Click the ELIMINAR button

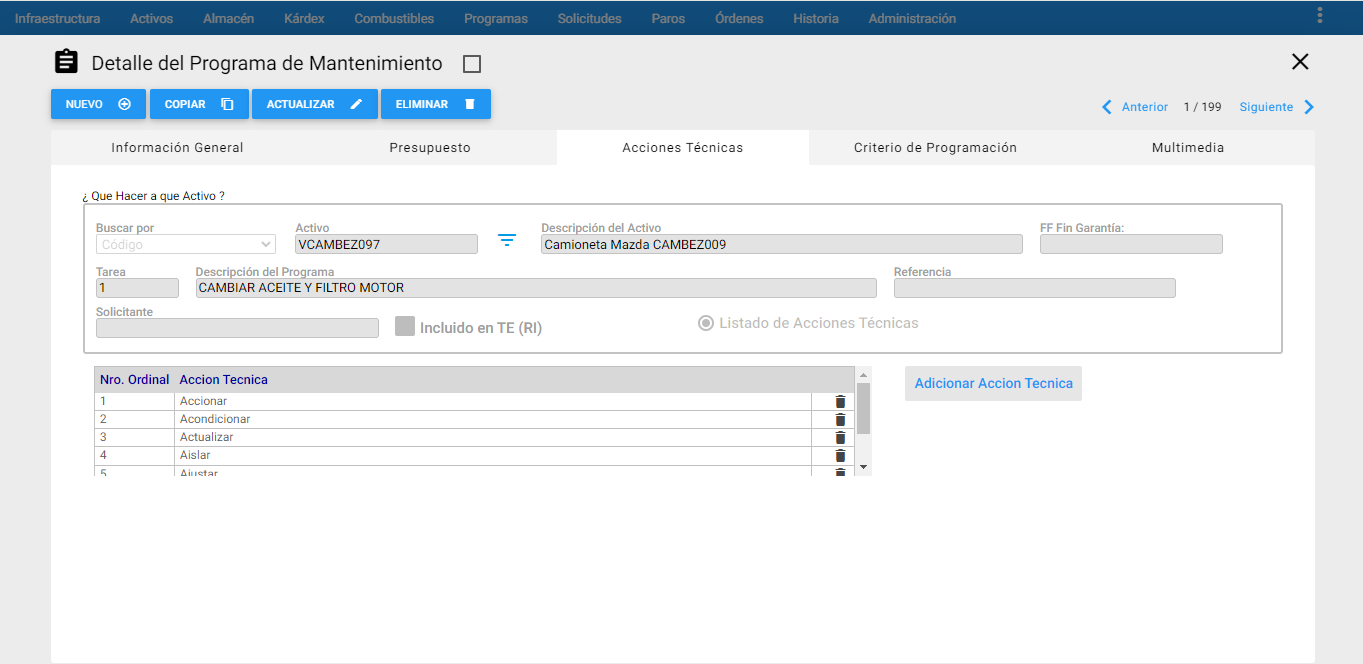436,104
